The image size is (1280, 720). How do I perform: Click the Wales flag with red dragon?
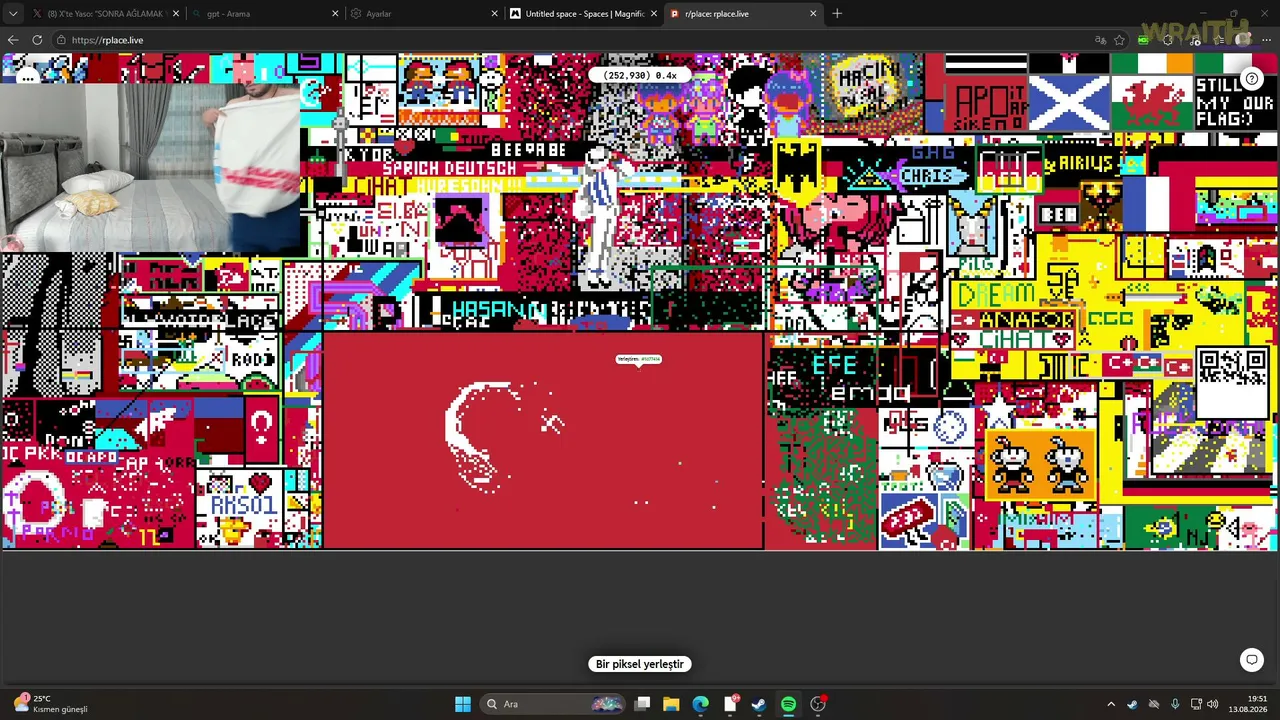click(x=1153, y=102)
